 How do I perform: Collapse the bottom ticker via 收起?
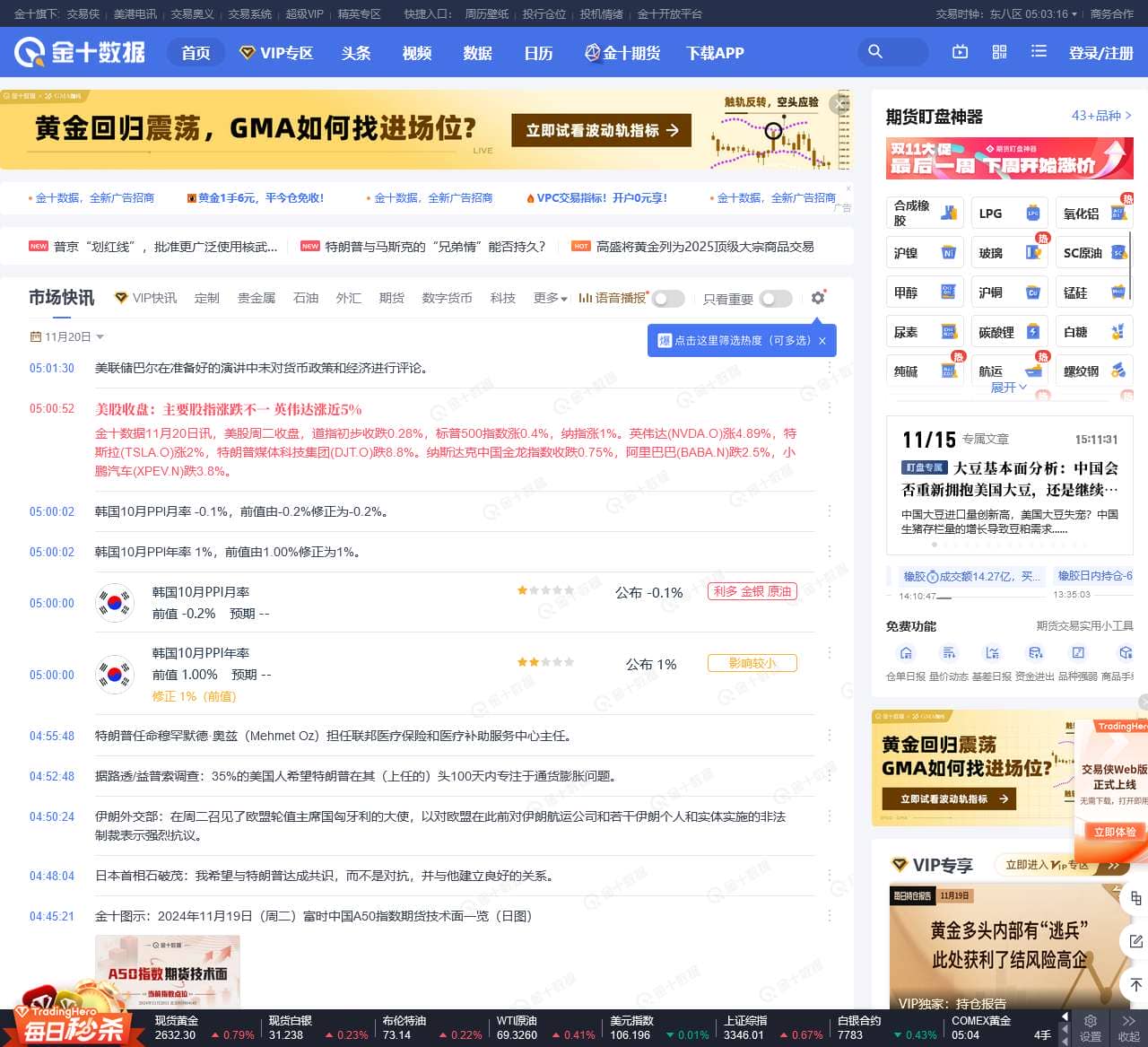(x=1129, y=1028)
